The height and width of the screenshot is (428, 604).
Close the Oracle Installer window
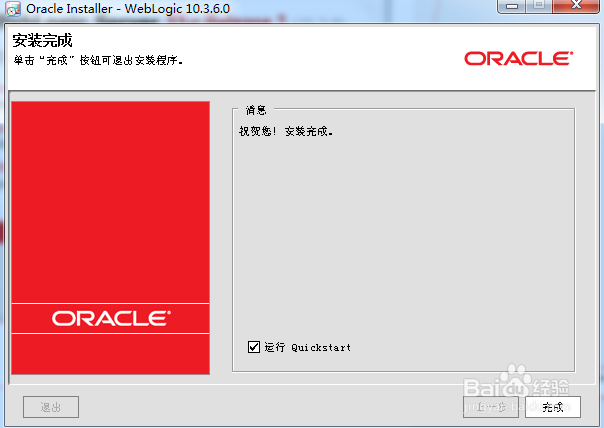click(576, 6)
